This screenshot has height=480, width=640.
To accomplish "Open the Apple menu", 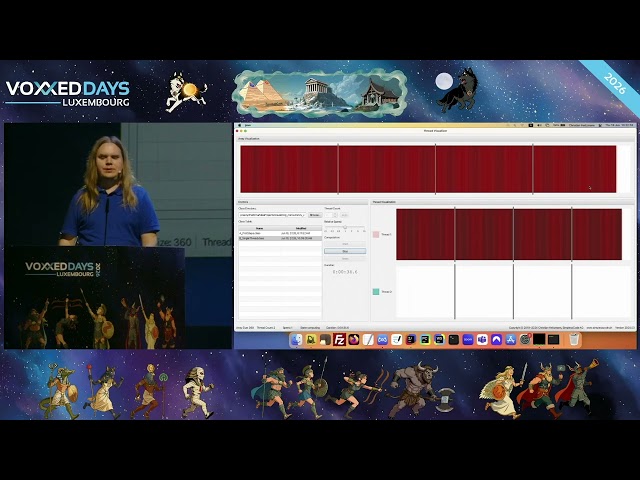I will click(239, 125).
